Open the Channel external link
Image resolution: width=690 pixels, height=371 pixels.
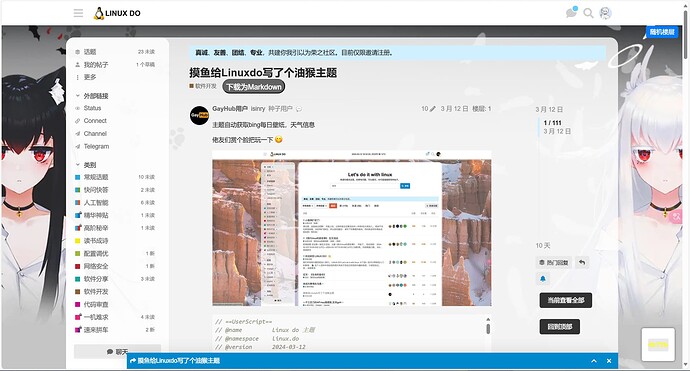(95, 133)
